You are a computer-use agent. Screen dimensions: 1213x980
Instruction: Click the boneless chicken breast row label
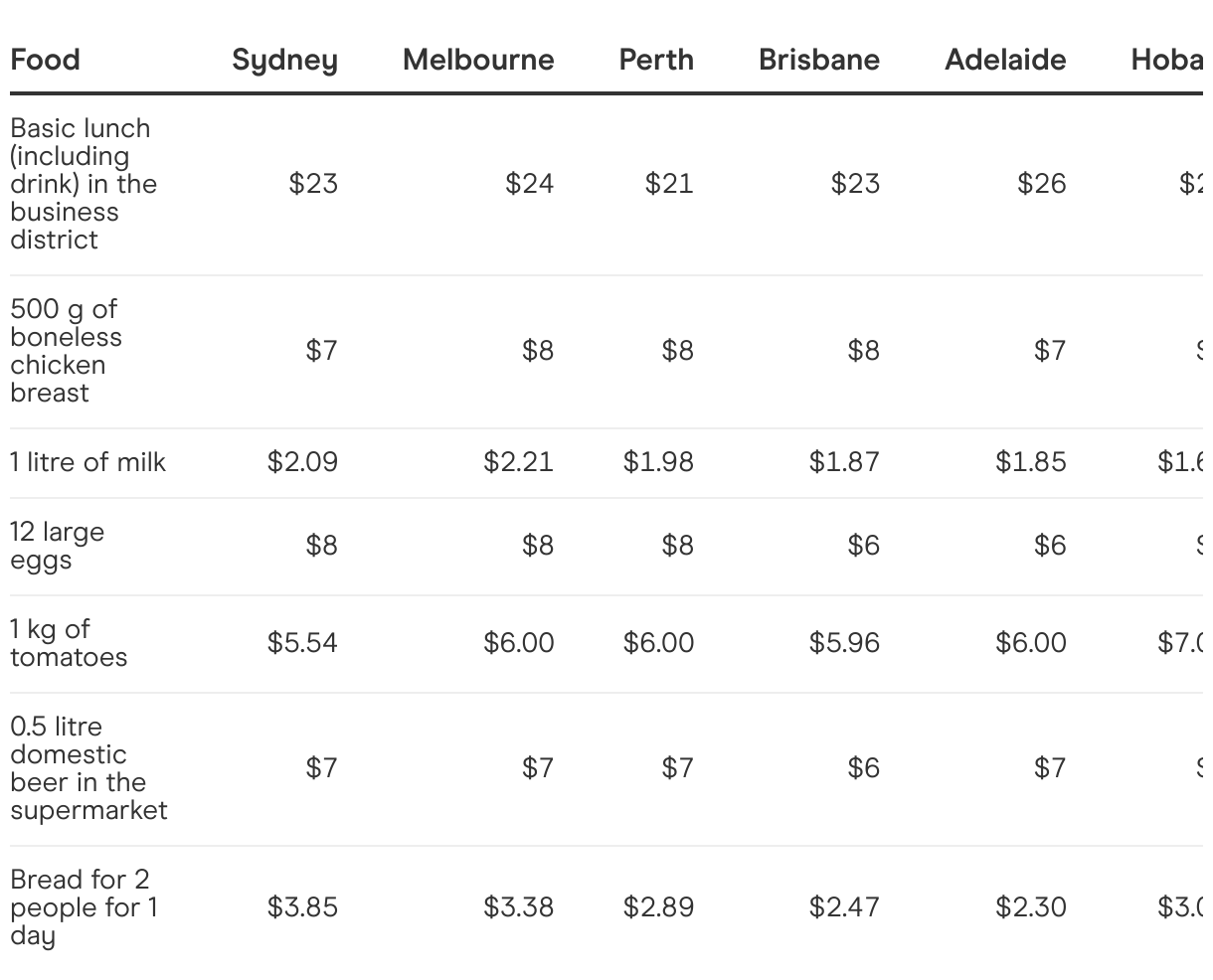(66, 351)
